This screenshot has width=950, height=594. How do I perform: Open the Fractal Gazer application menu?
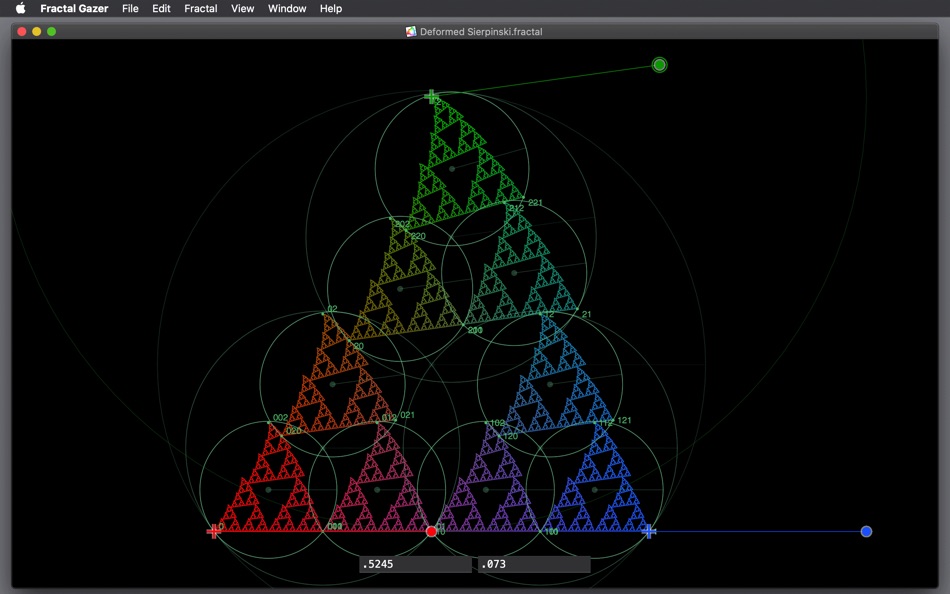(x=74, y=8)
